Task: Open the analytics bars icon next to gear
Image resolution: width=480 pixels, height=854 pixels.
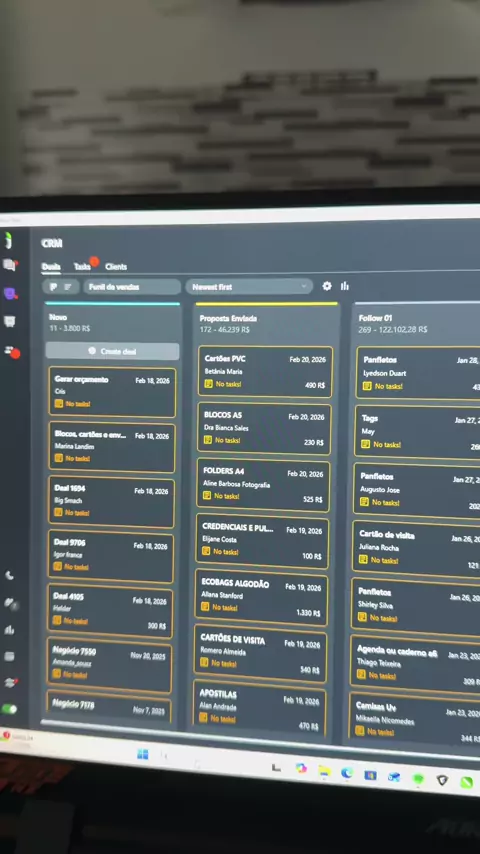Action: click(344, 286)
